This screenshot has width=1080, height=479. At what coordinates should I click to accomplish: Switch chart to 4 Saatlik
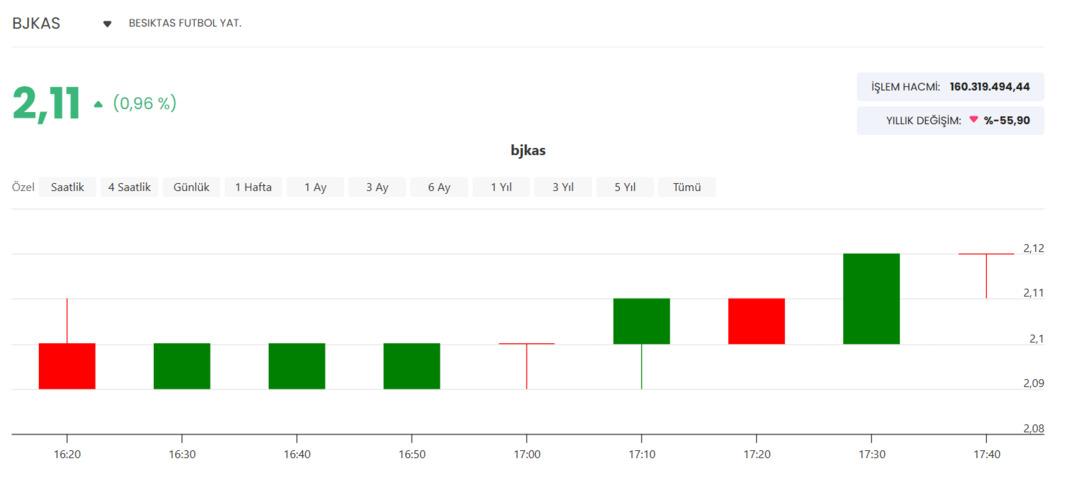pyautogui.click(x=129, y=187)
